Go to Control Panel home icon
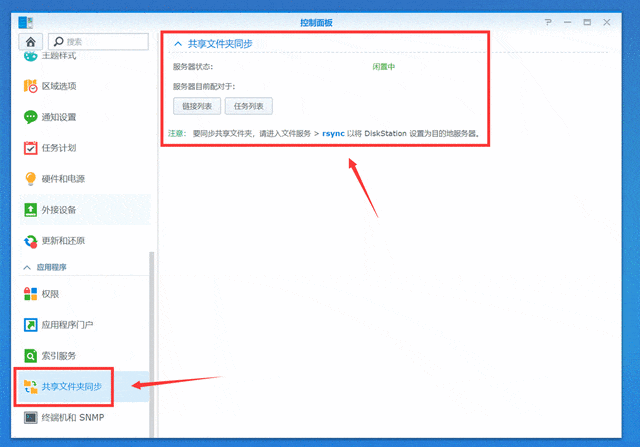This screenshot has height=447, width=640. (x=31, y=42)
